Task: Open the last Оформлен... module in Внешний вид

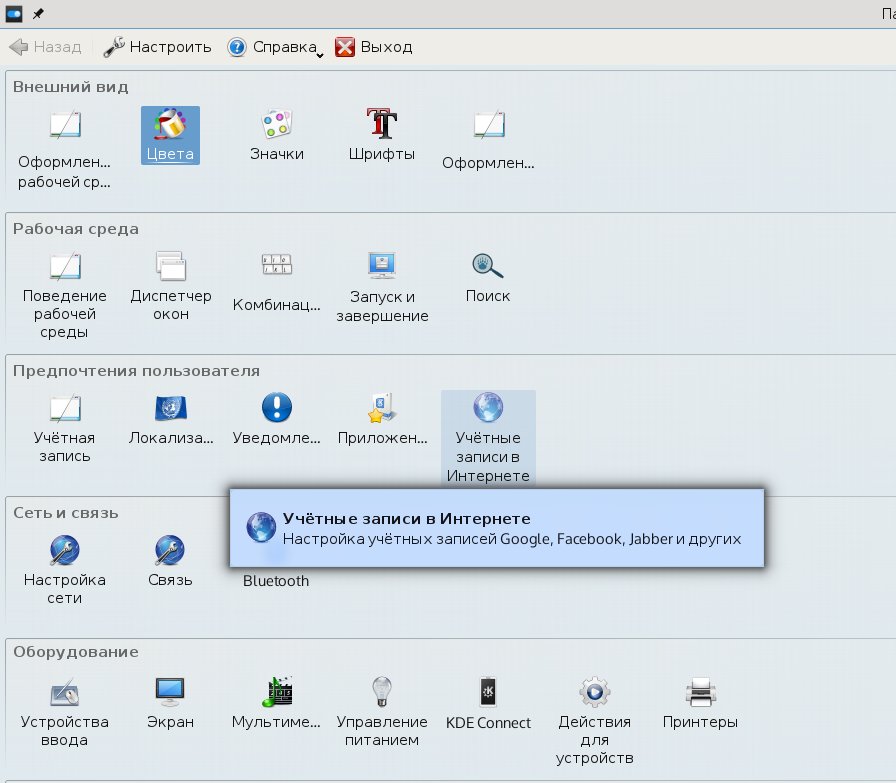Action: click(x=488, y=140)
